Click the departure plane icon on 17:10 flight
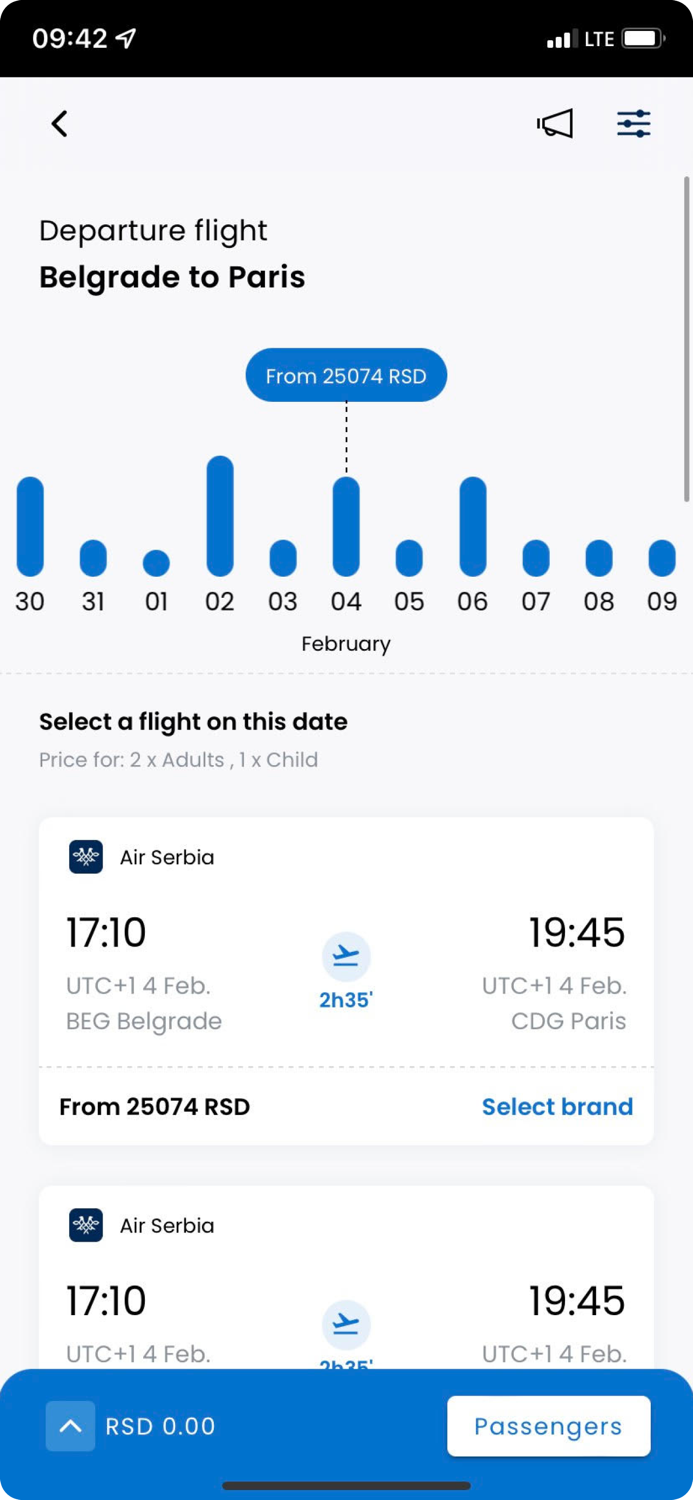The width and height of the screenshot is (693, 1500). coord(346,956)
